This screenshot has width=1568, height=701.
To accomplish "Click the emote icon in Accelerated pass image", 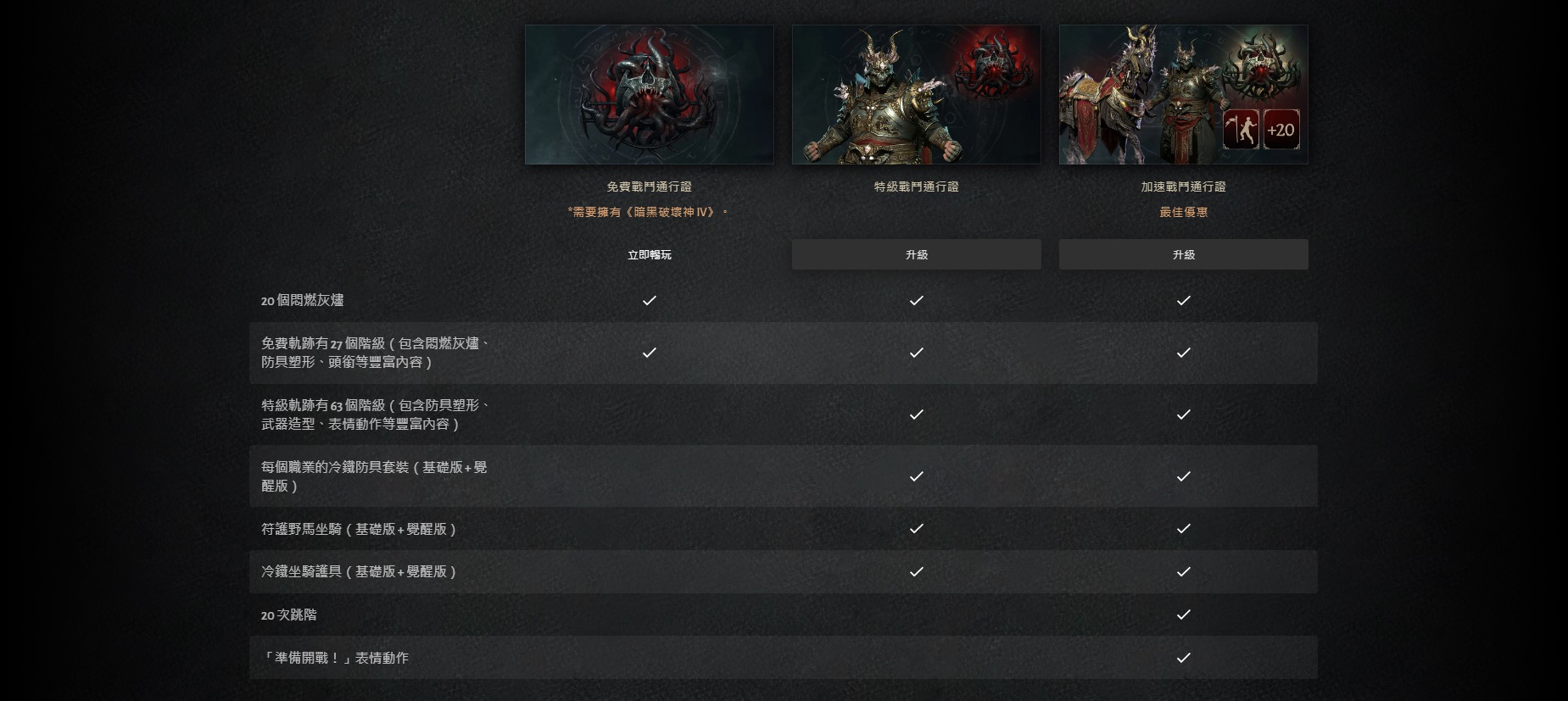I will pos(1241,130).
